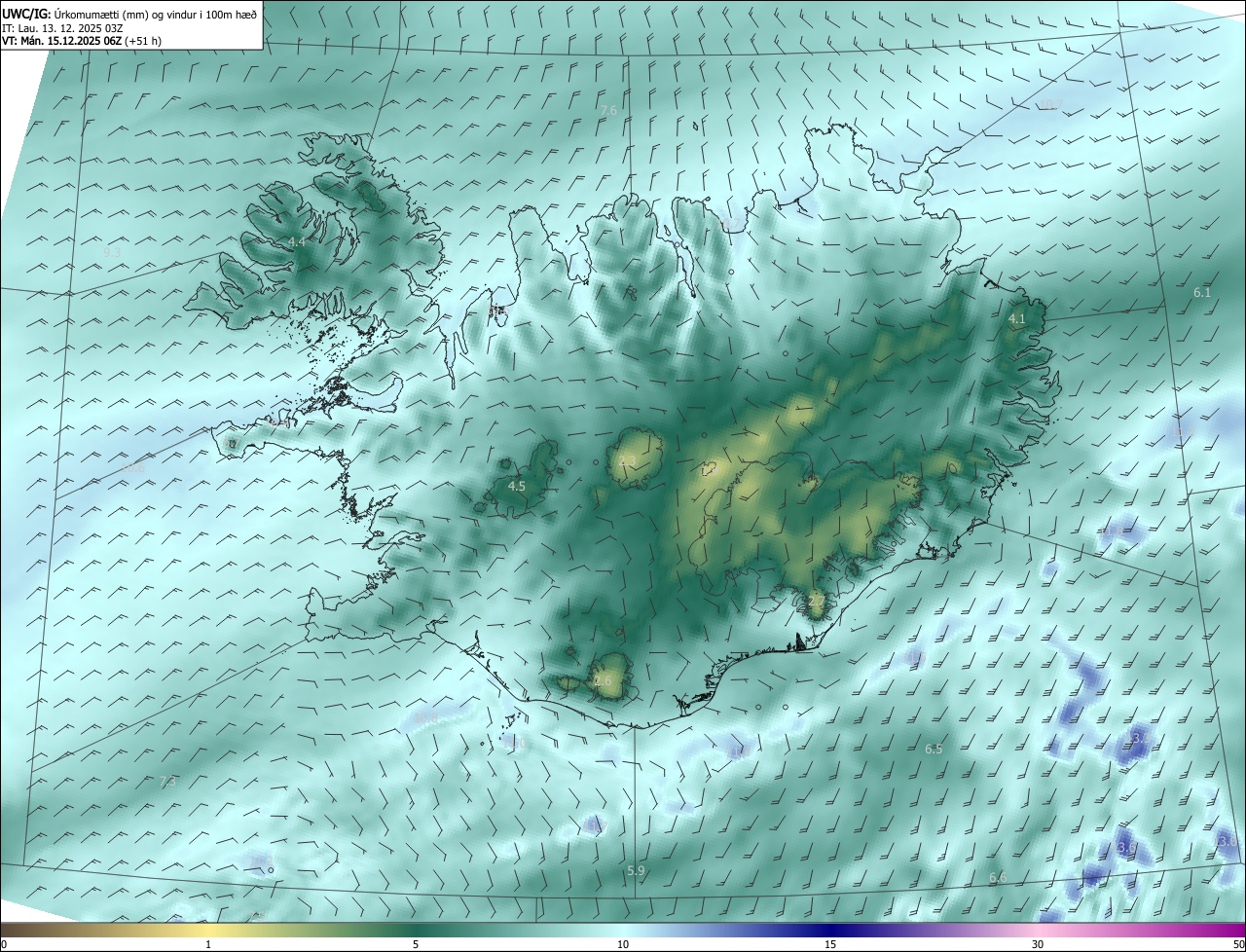Click the 4.5 value label on Langjökull glacier
The image size is (1246, 952).
517,486
